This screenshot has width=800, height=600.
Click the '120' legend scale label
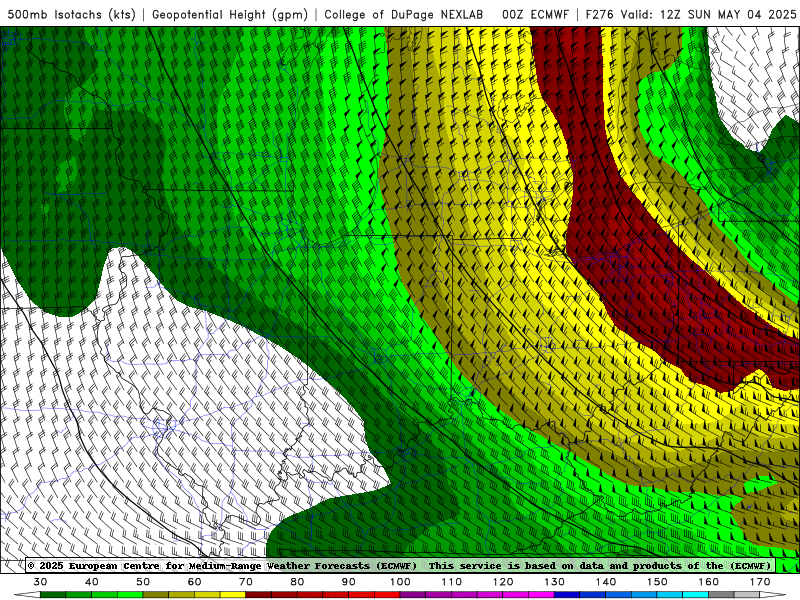click(503, 582)
